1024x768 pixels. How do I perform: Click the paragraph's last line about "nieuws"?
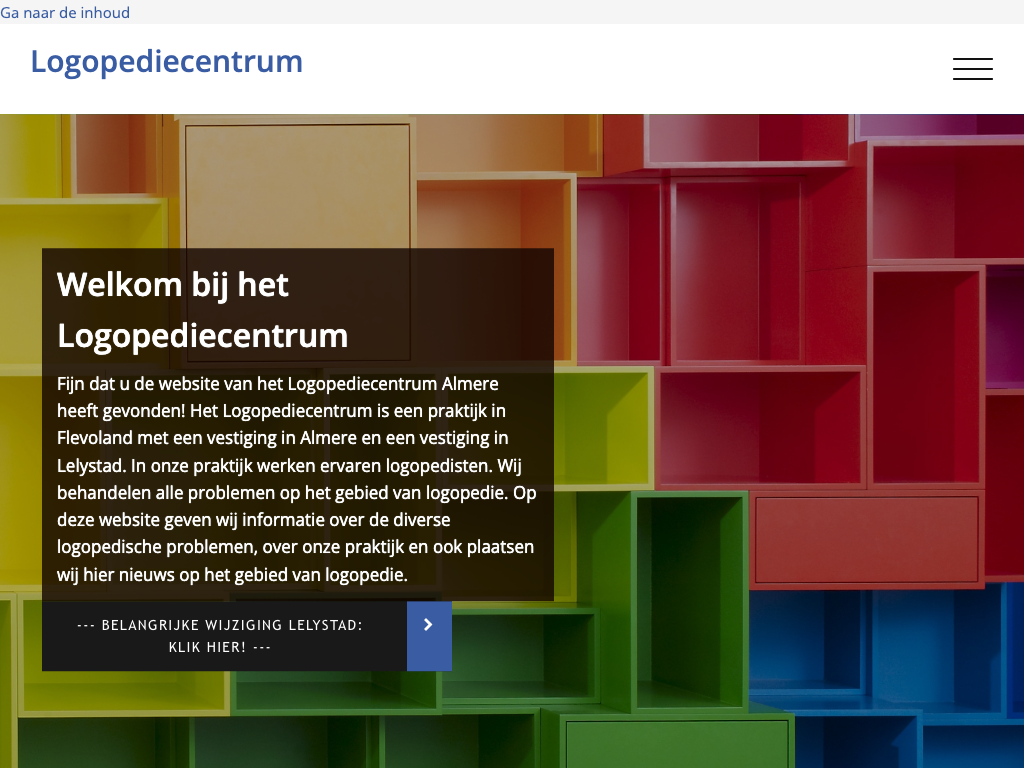232,574
